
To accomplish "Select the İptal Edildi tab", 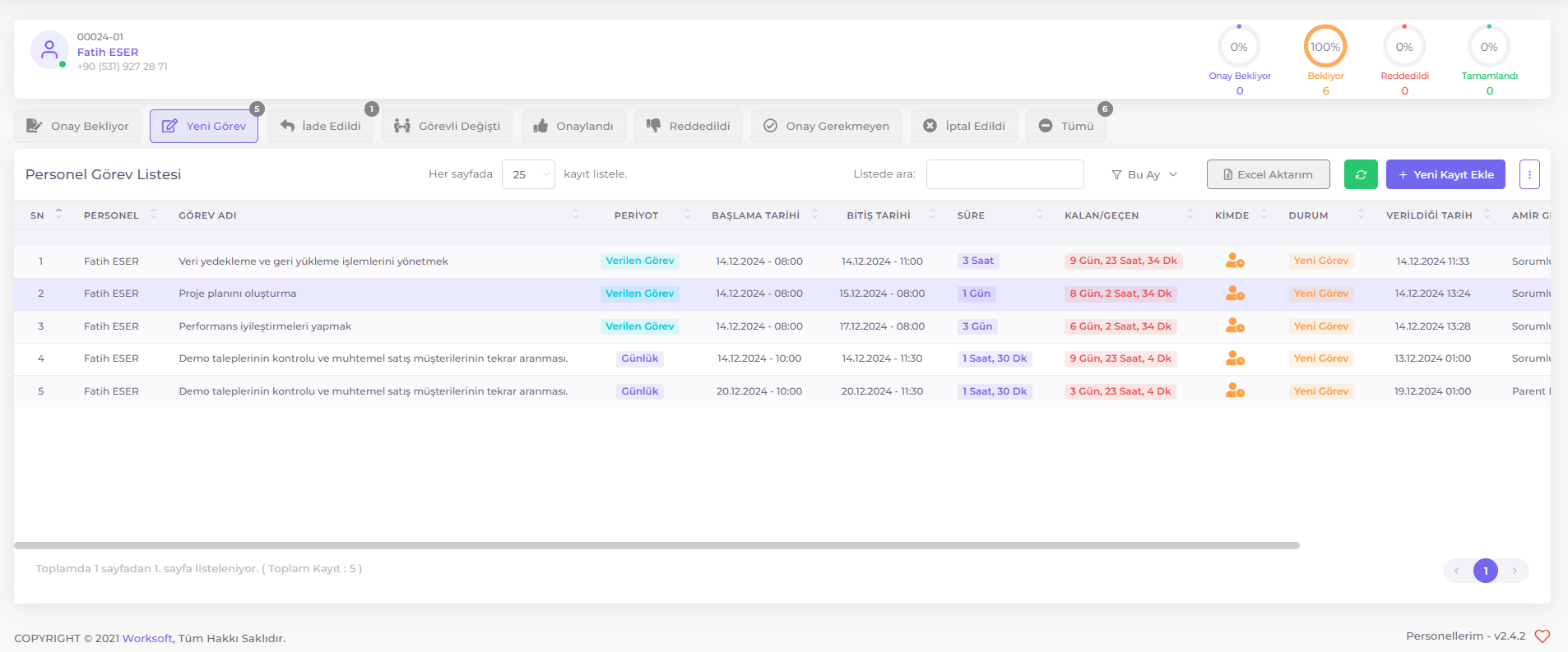I will coord(964,126).
